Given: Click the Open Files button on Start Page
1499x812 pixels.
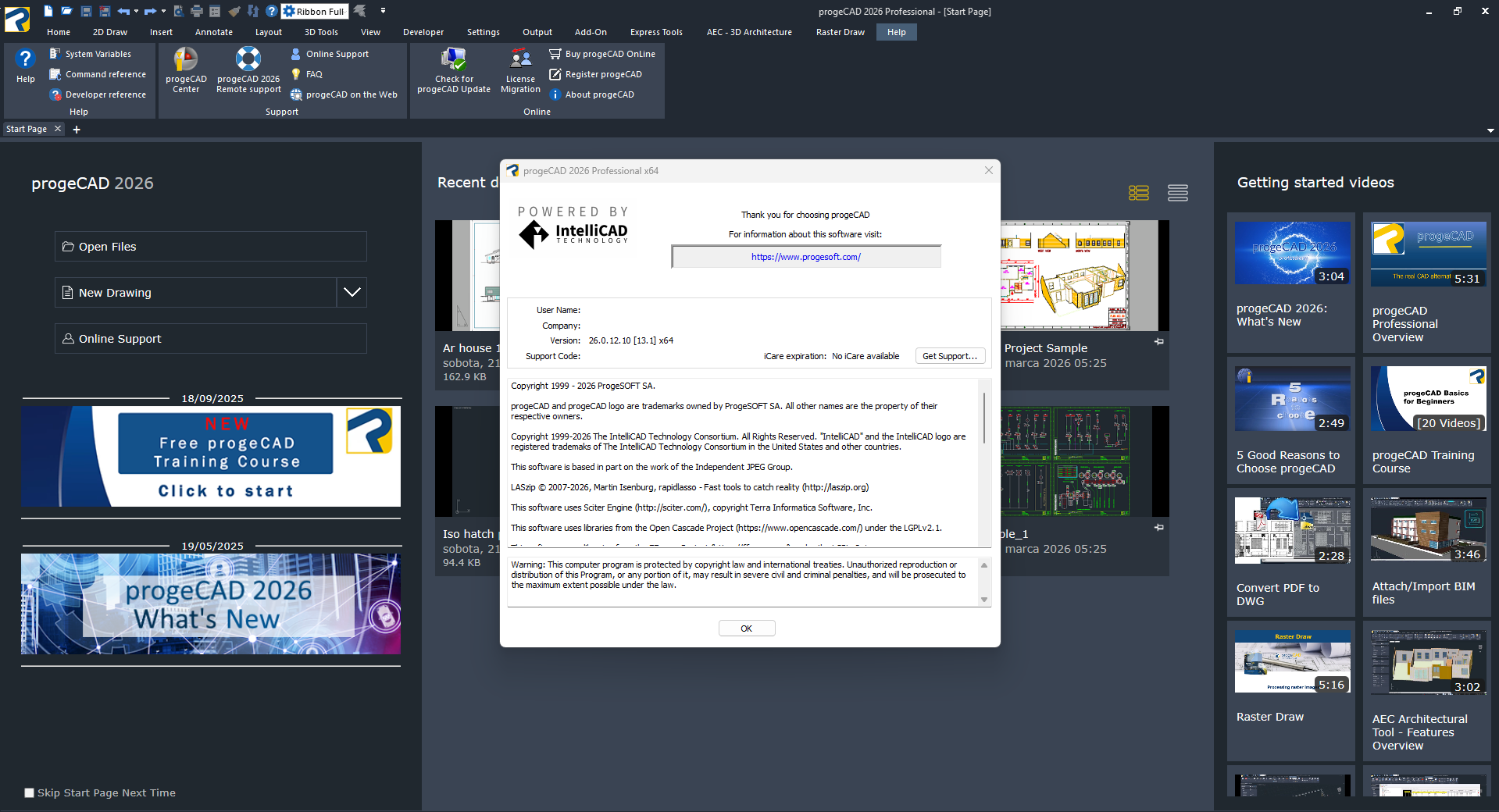Looking at the screenshot, I should click(211, 247).
